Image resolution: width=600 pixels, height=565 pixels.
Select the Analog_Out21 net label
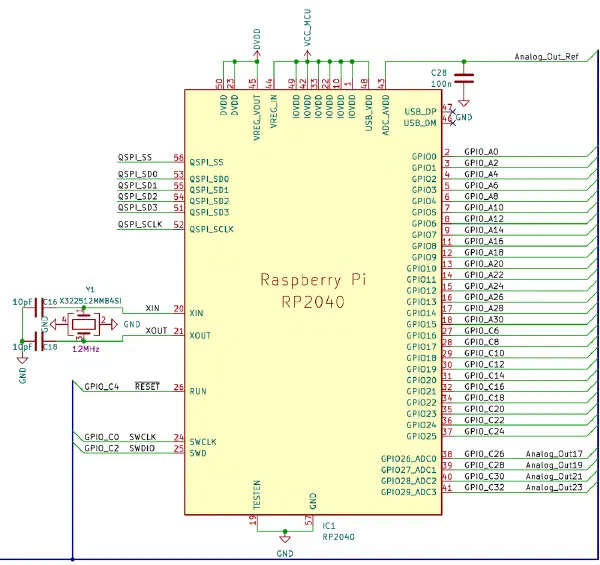pyautogui.click(x=554, y=476)
